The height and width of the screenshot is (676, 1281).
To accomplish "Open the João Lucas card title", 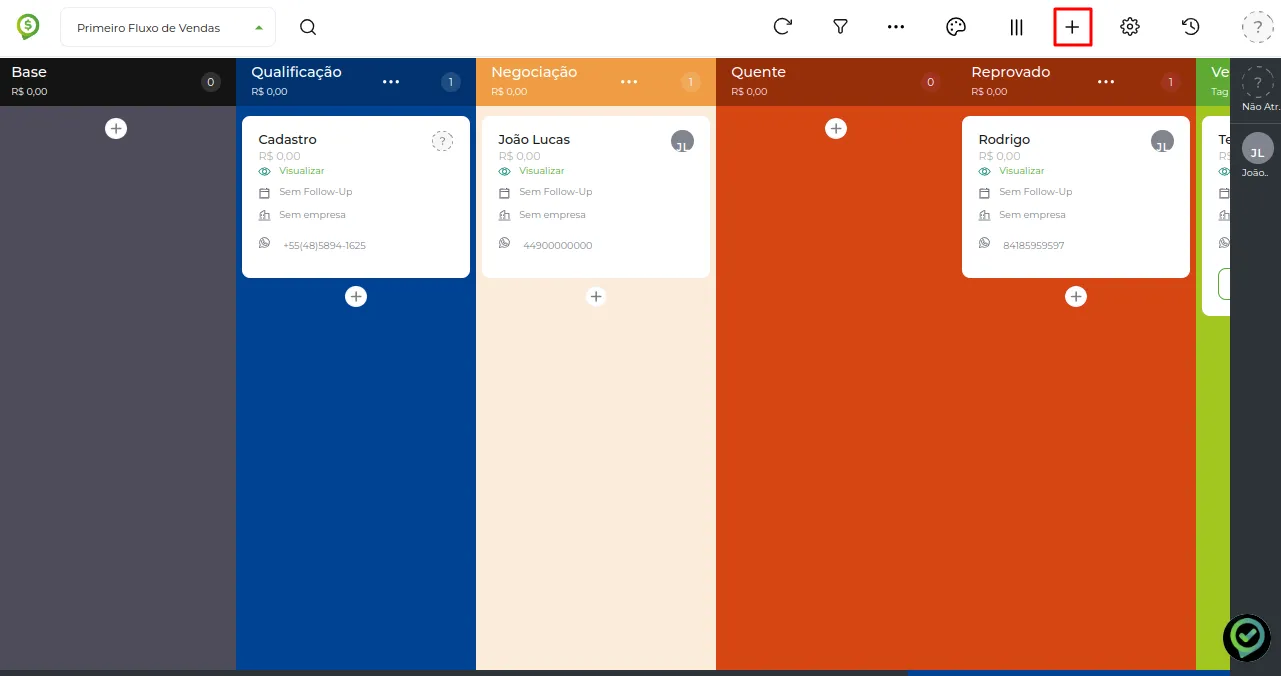I will [x=534, y=139].
